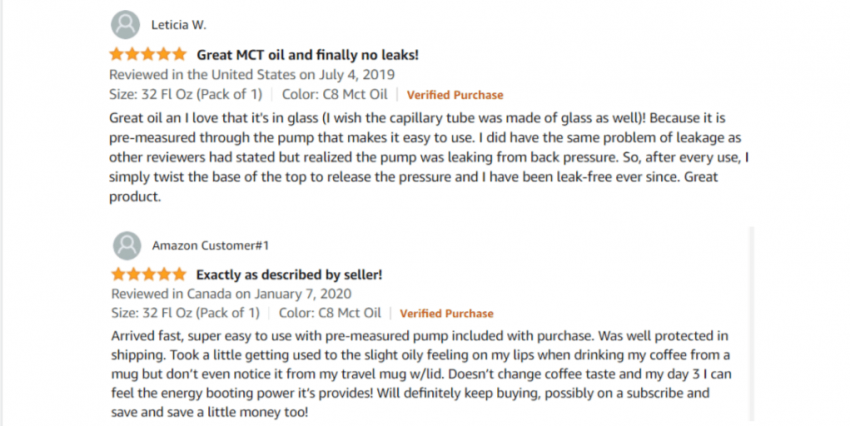850x426 pixels.
Task: Open the 'Great MCT oil and finally no leaks!' title
Action: pyautogui.click(x=307, y=55)
